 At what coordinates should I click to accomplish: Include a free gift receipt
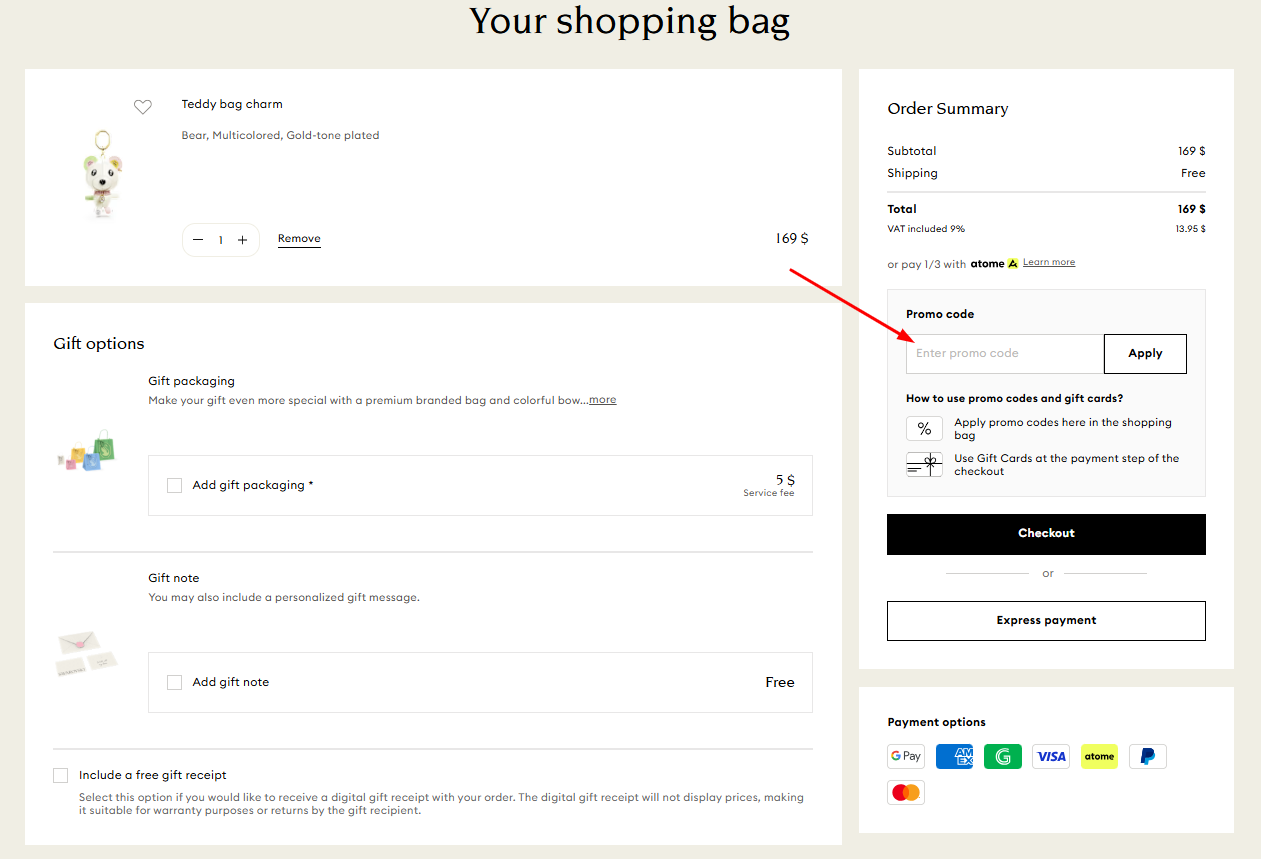(x=60, y=775)
